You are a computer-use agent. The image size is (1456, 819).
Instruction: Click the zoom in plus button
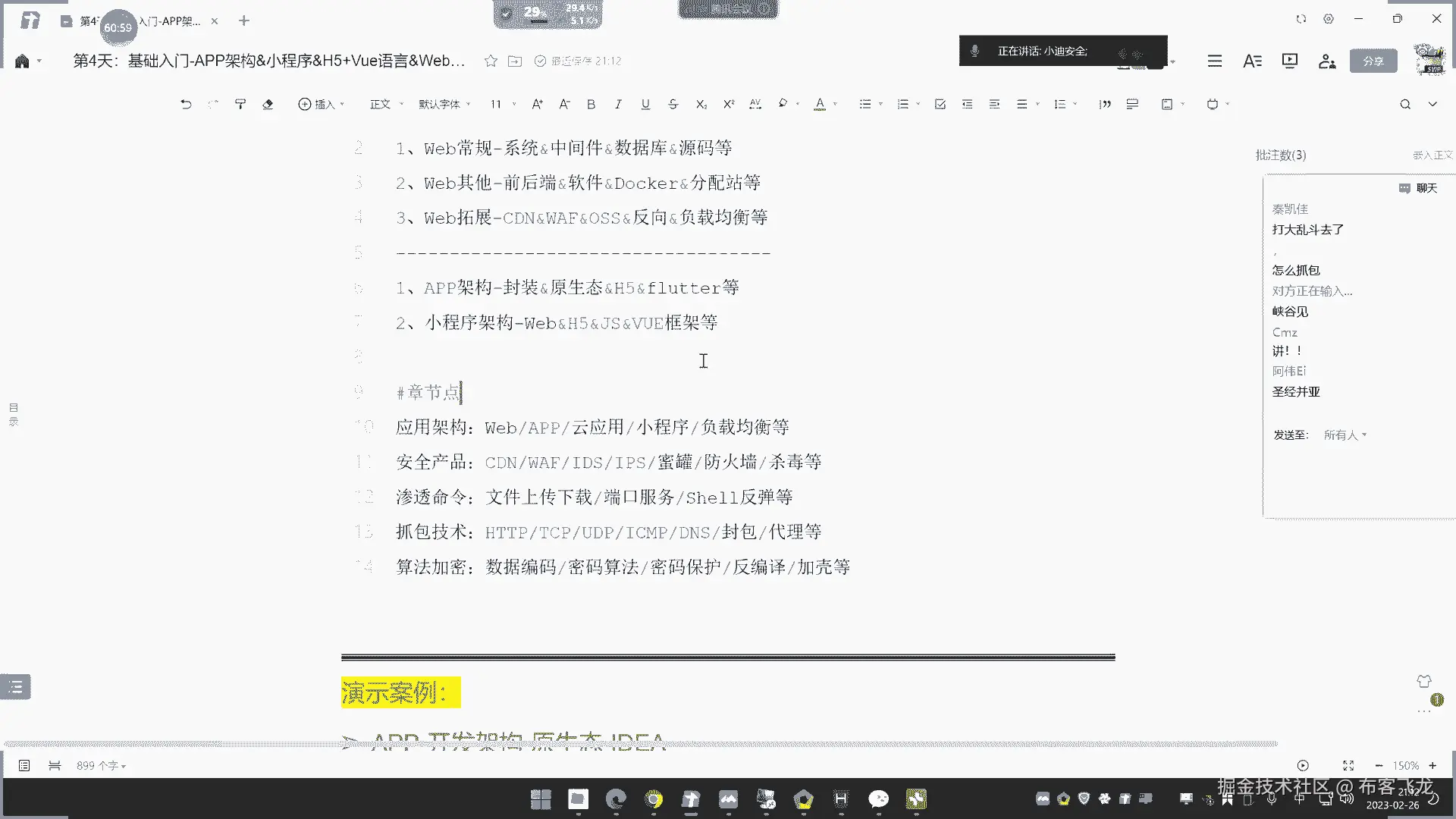click(1432, 766)
